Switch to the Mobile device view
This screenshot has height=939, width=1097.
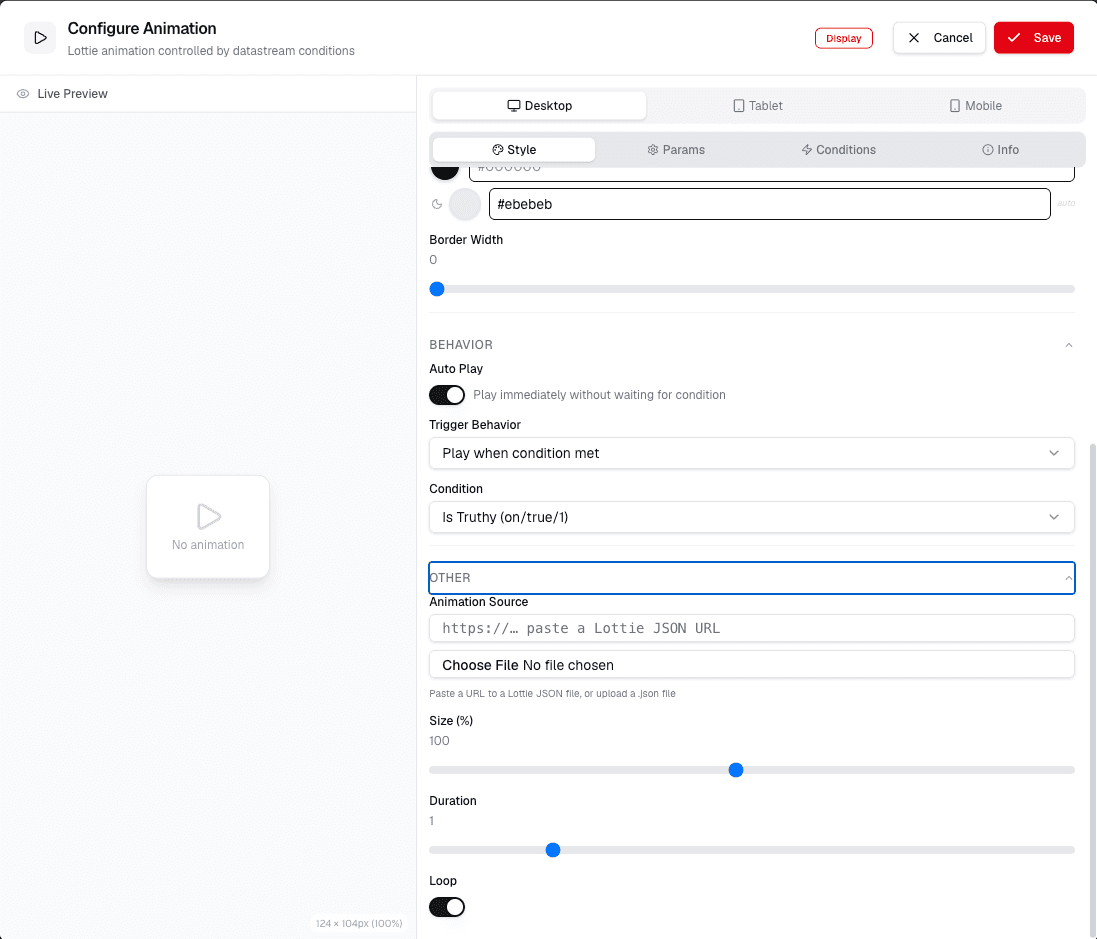pyautogui.click(x=975, y=106)
